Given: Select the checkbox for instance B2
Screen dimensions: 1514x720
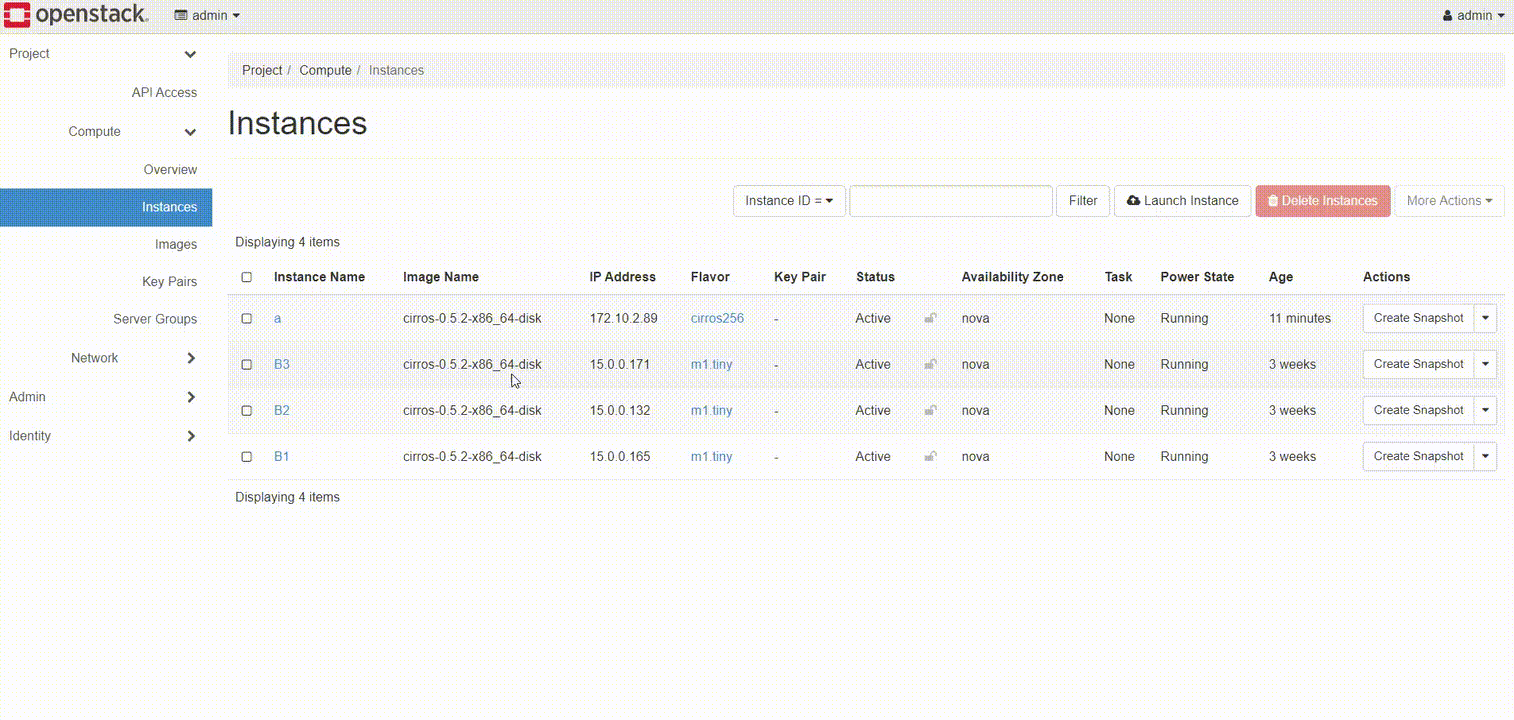Looking at the screenshot, I should 247,411.
